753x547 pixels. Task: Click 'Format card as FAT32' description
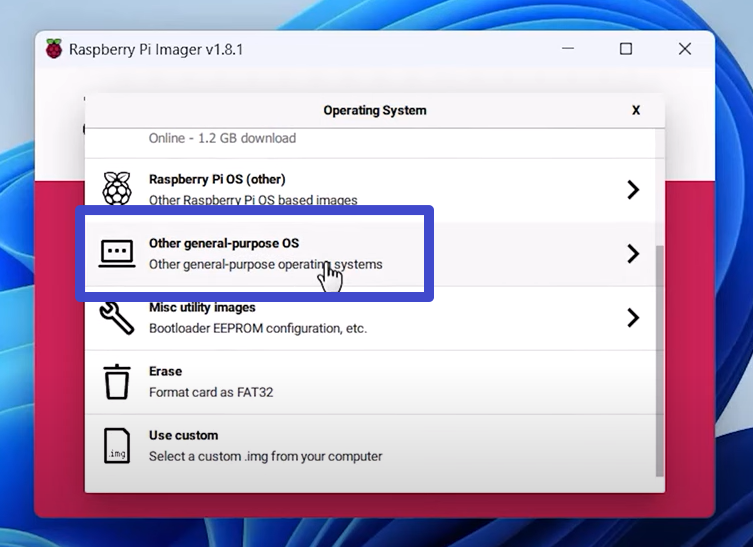[x=211, y=392]
